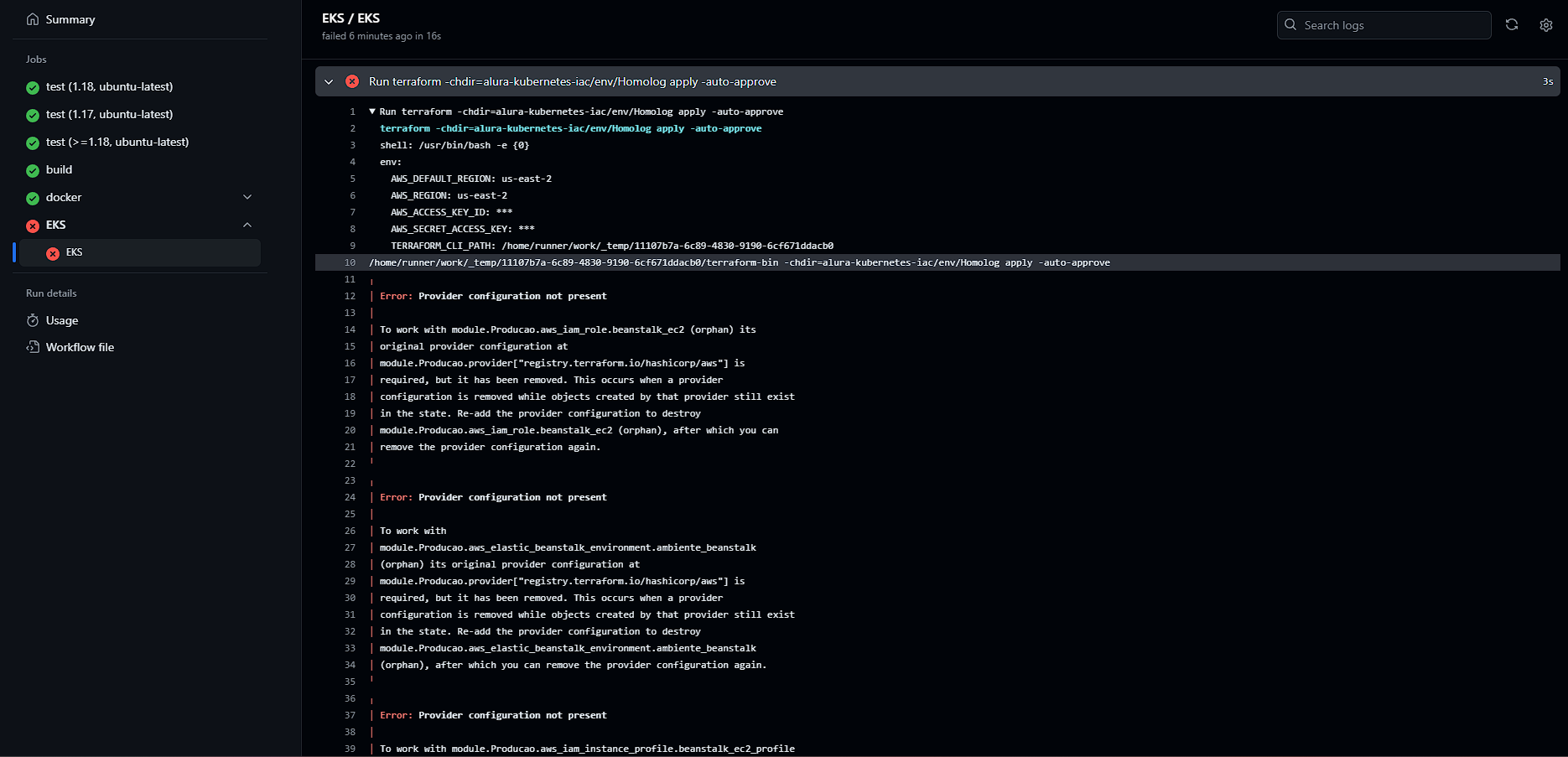1568x757 pixels.
Task: Click log line number 10
Action: click(350, 262)
